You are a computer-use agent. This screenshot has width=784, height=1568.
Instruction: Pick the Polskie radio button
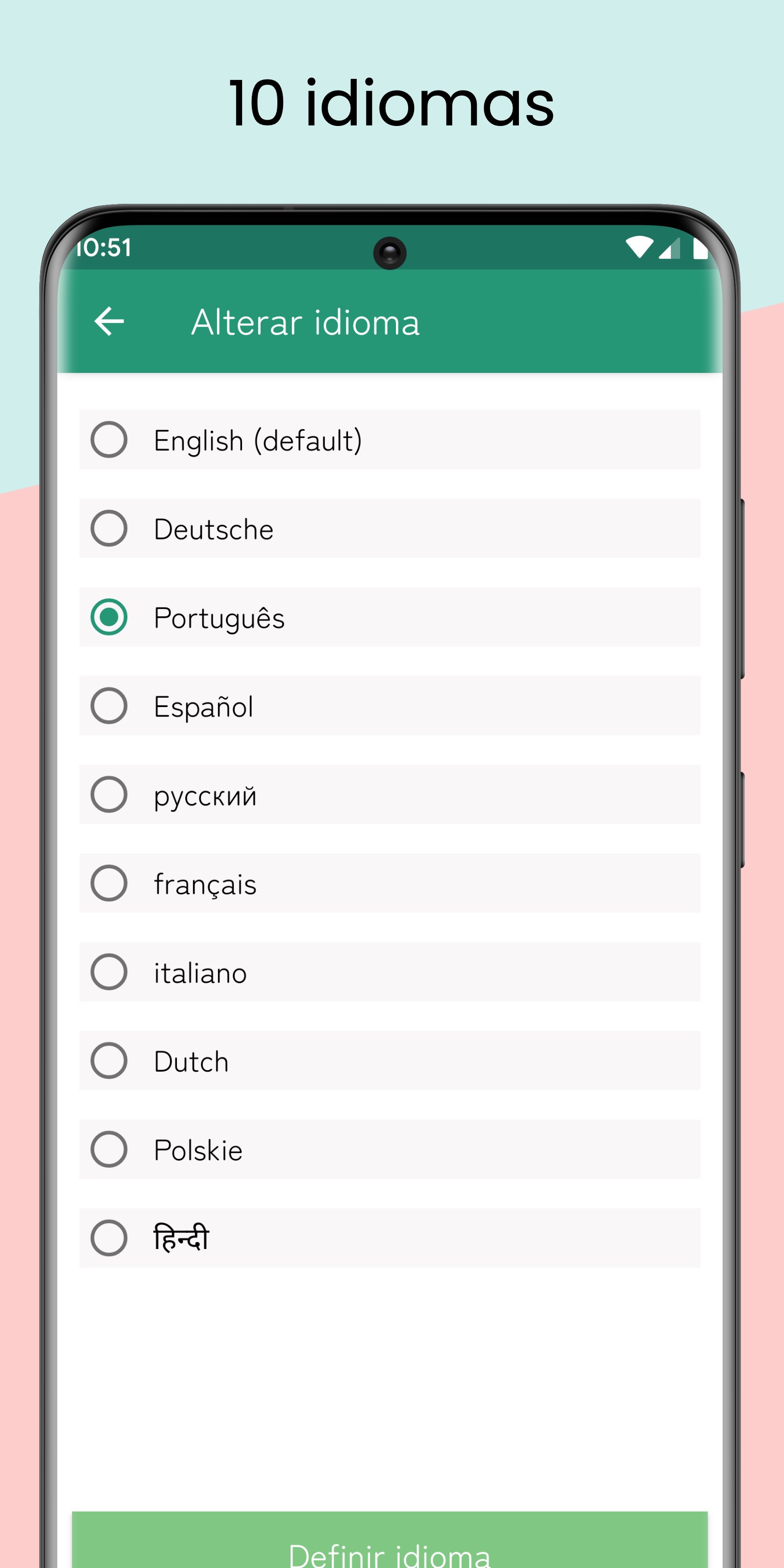pyautogui.click(x=109, y=1149)
